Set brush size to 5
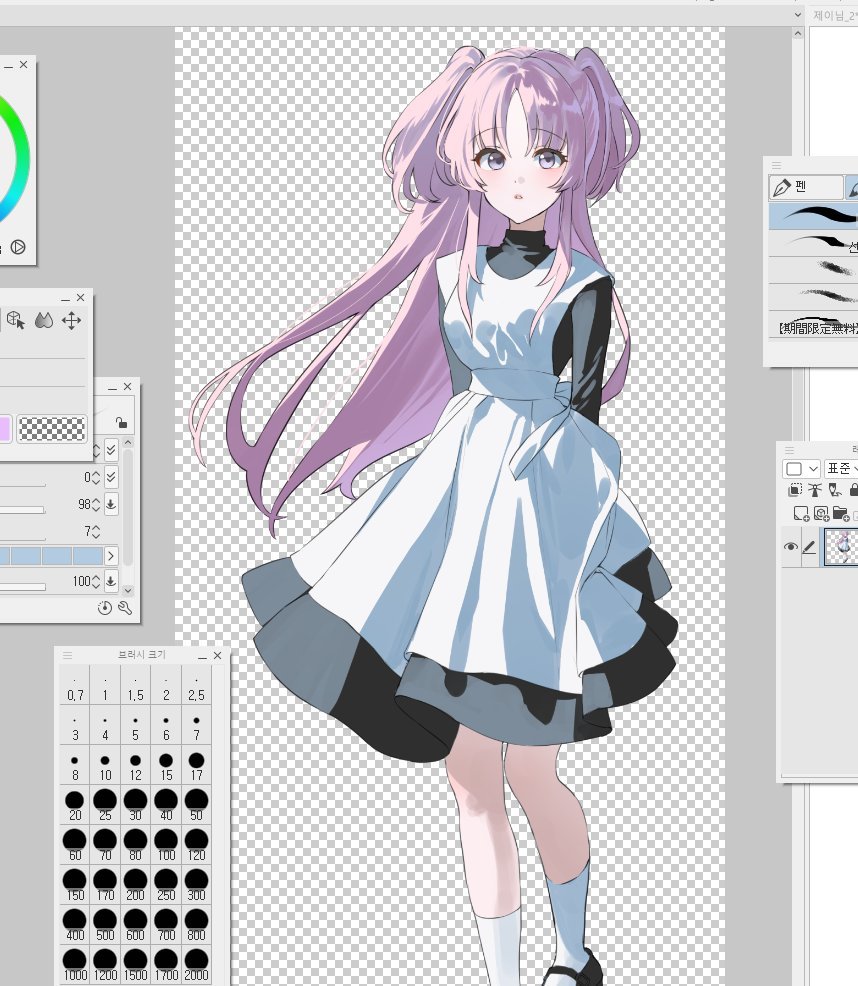 point(135,726)
